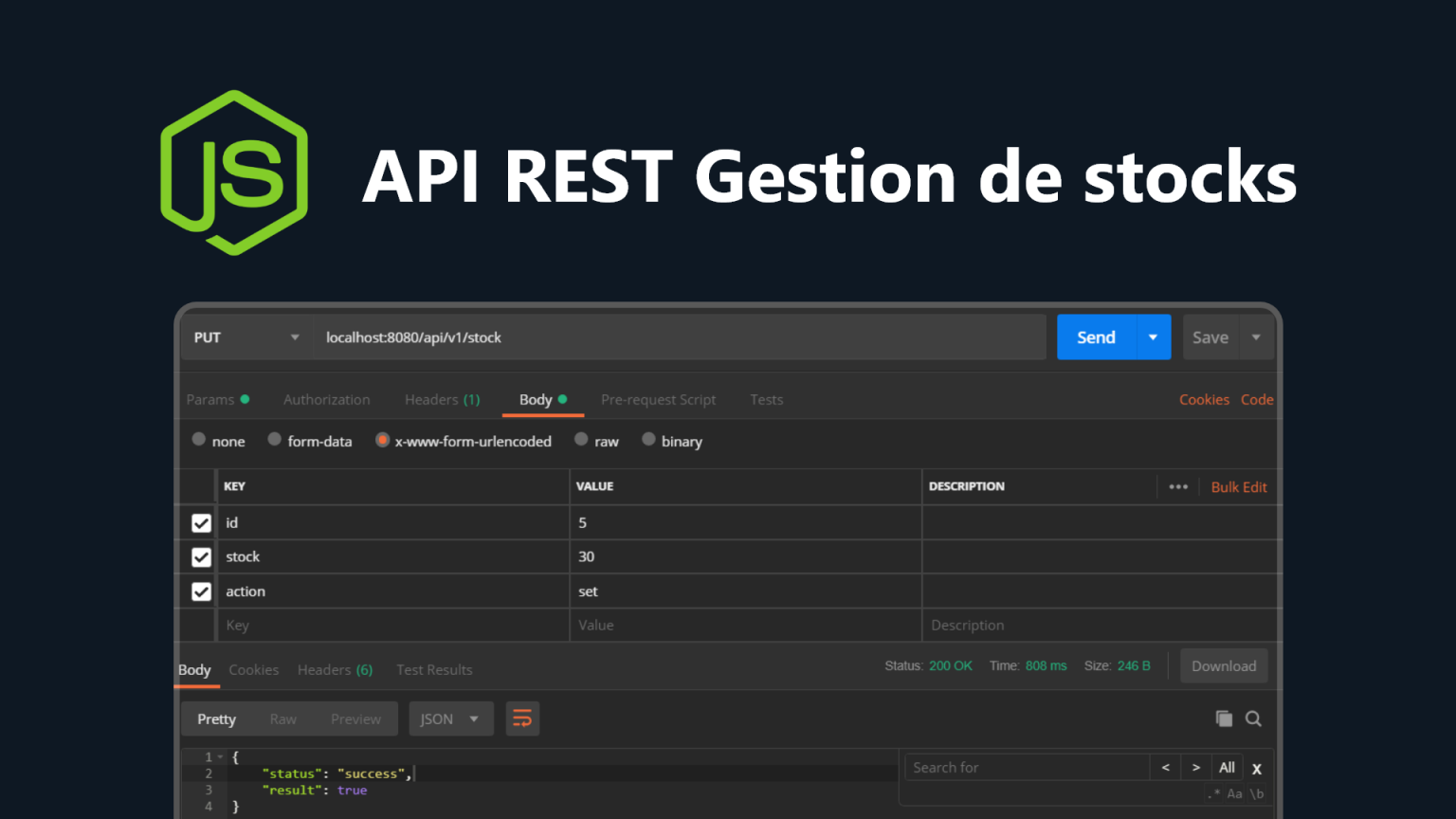Select the Preview response view
1456x819 pixels.
pyautogui.click(x=356, y=719)
